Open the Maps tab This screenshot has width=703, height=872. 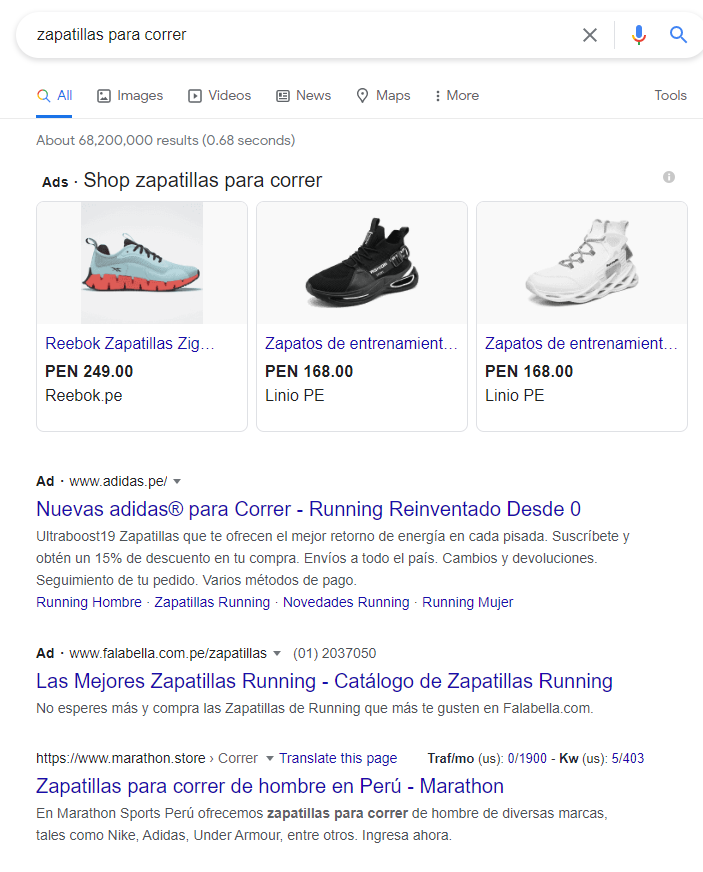(x=383, y=96)
